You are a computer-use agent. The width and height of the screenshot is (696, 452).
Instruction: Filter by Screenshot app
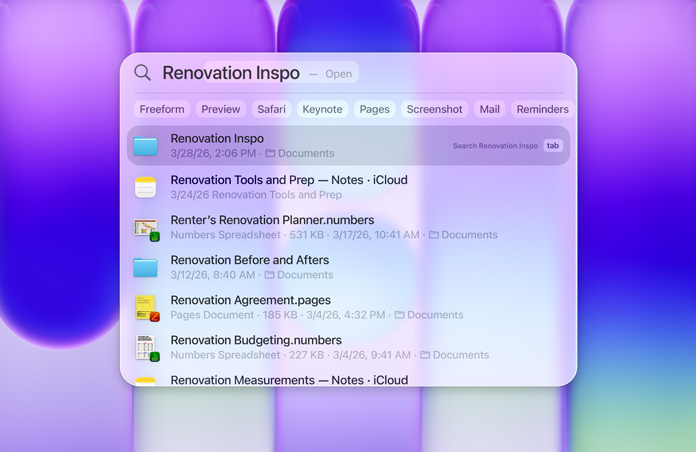tap(434, 109)
